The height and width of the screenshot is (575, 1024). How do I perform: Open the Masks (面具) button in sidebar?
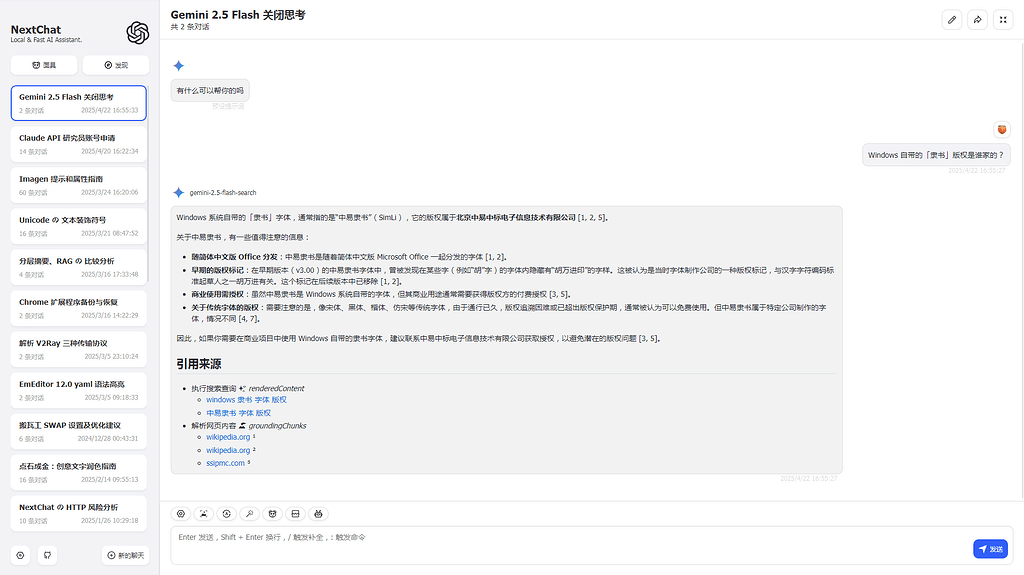coord(44,65)
